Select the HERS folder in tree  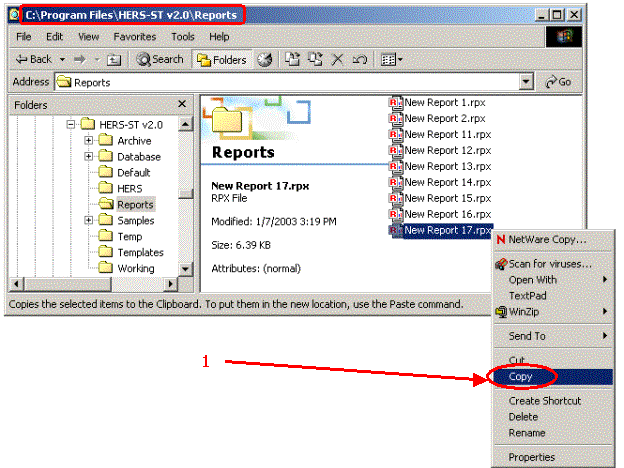(x=130, y=189)
